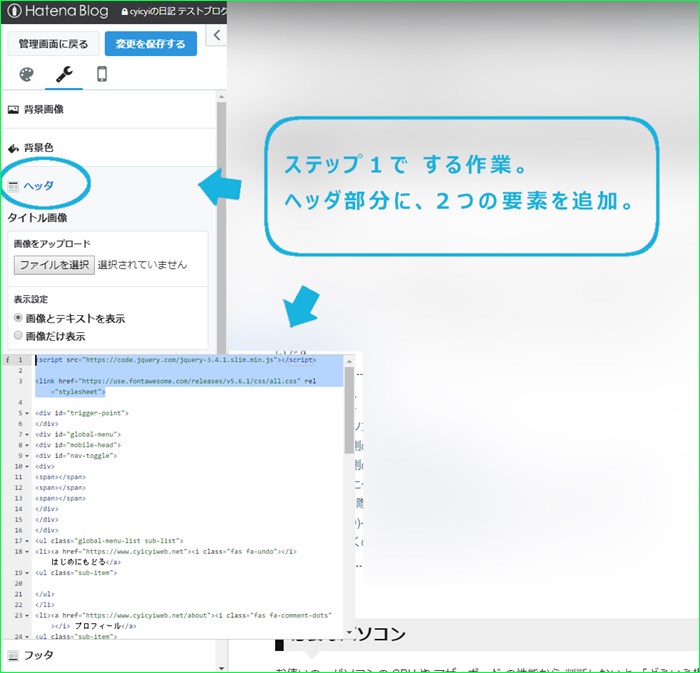Click the 背景色 paint bucket icon
The image size is (700, 673).
(x=13, y=148)
